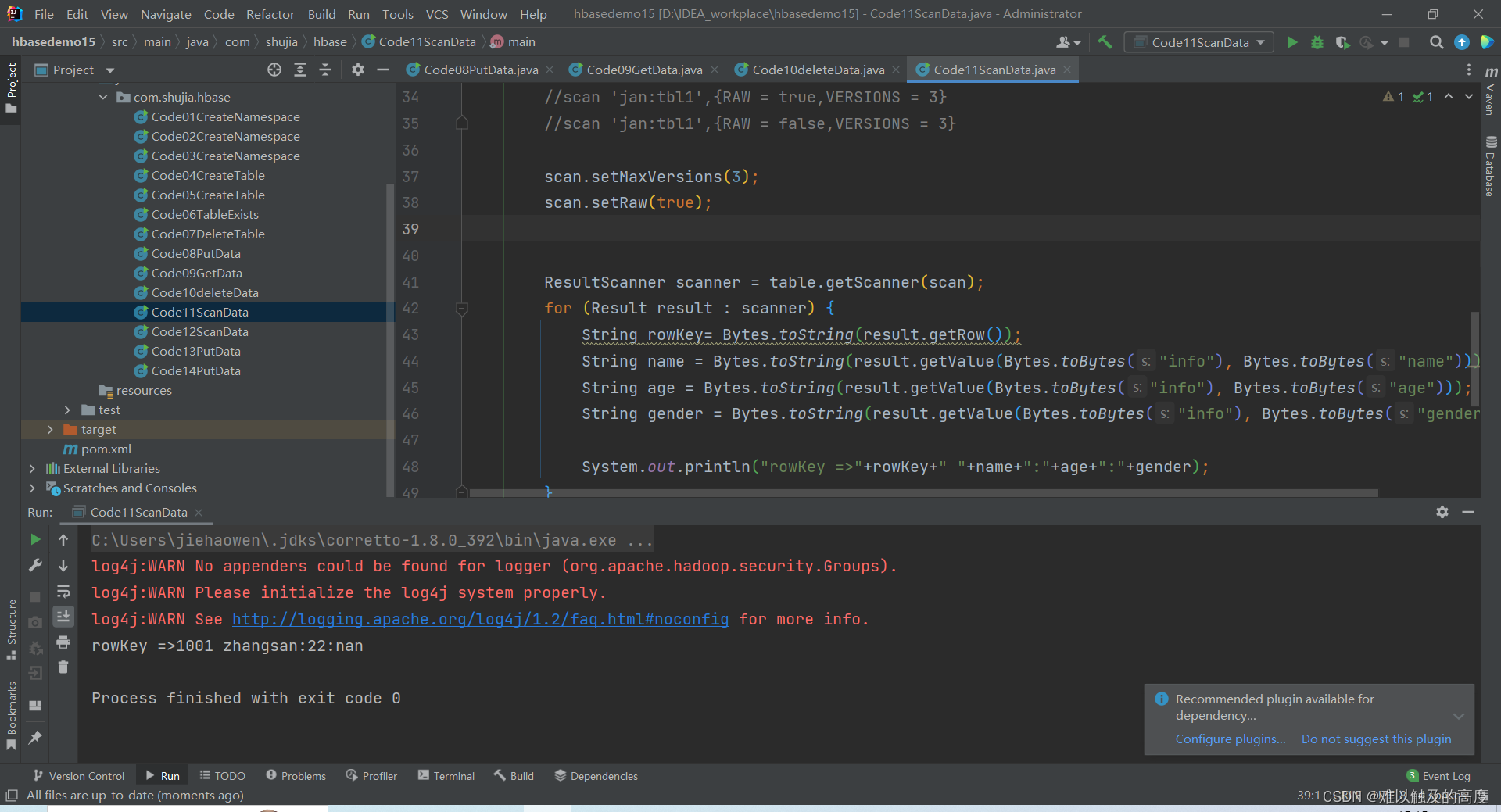Viewport: 1501px width, 812px height.
Task: Toggle the Structure side panel
Action: [x=11, y=629]
